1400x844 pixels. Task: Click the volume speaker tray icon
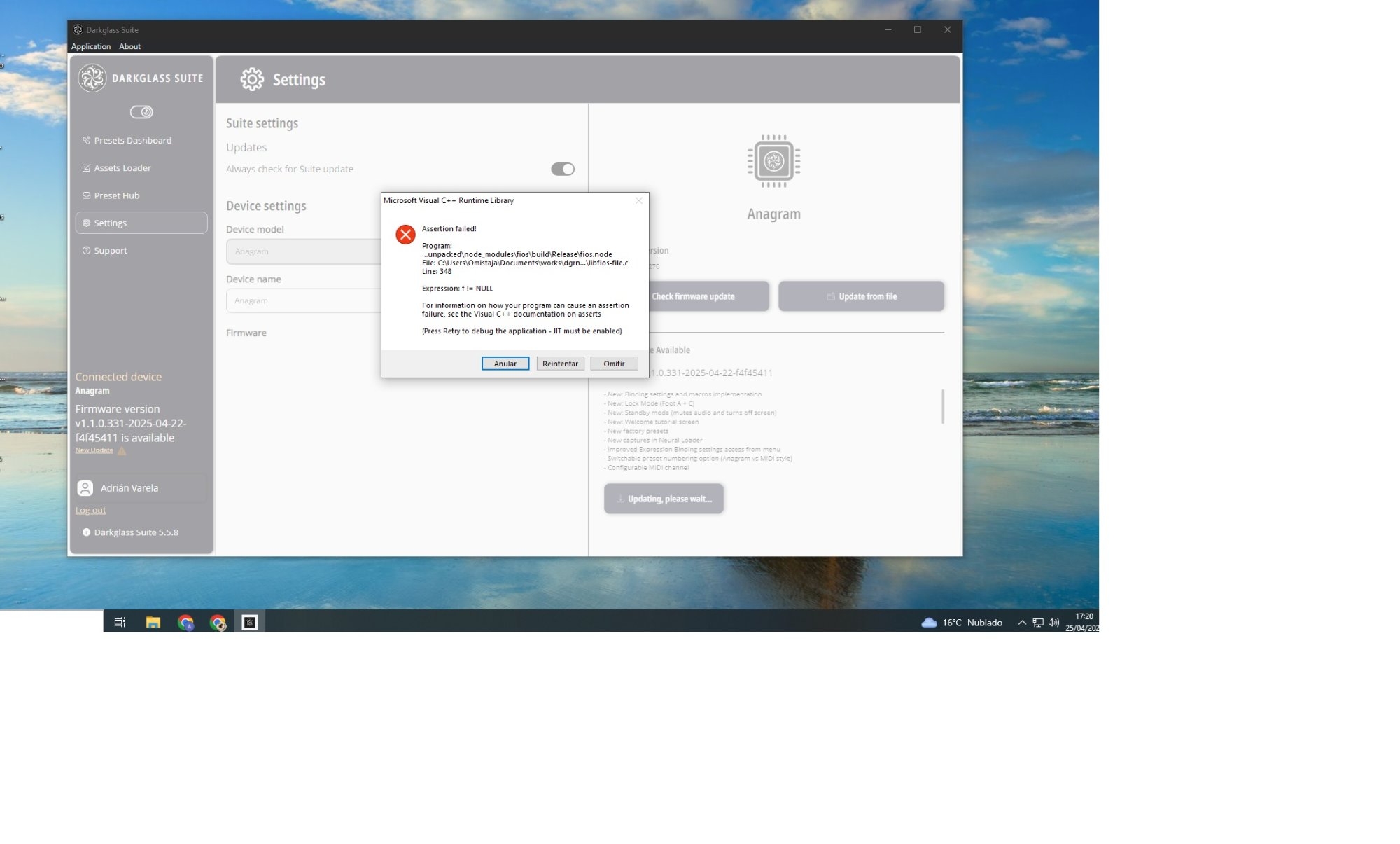pos(1053,623)
